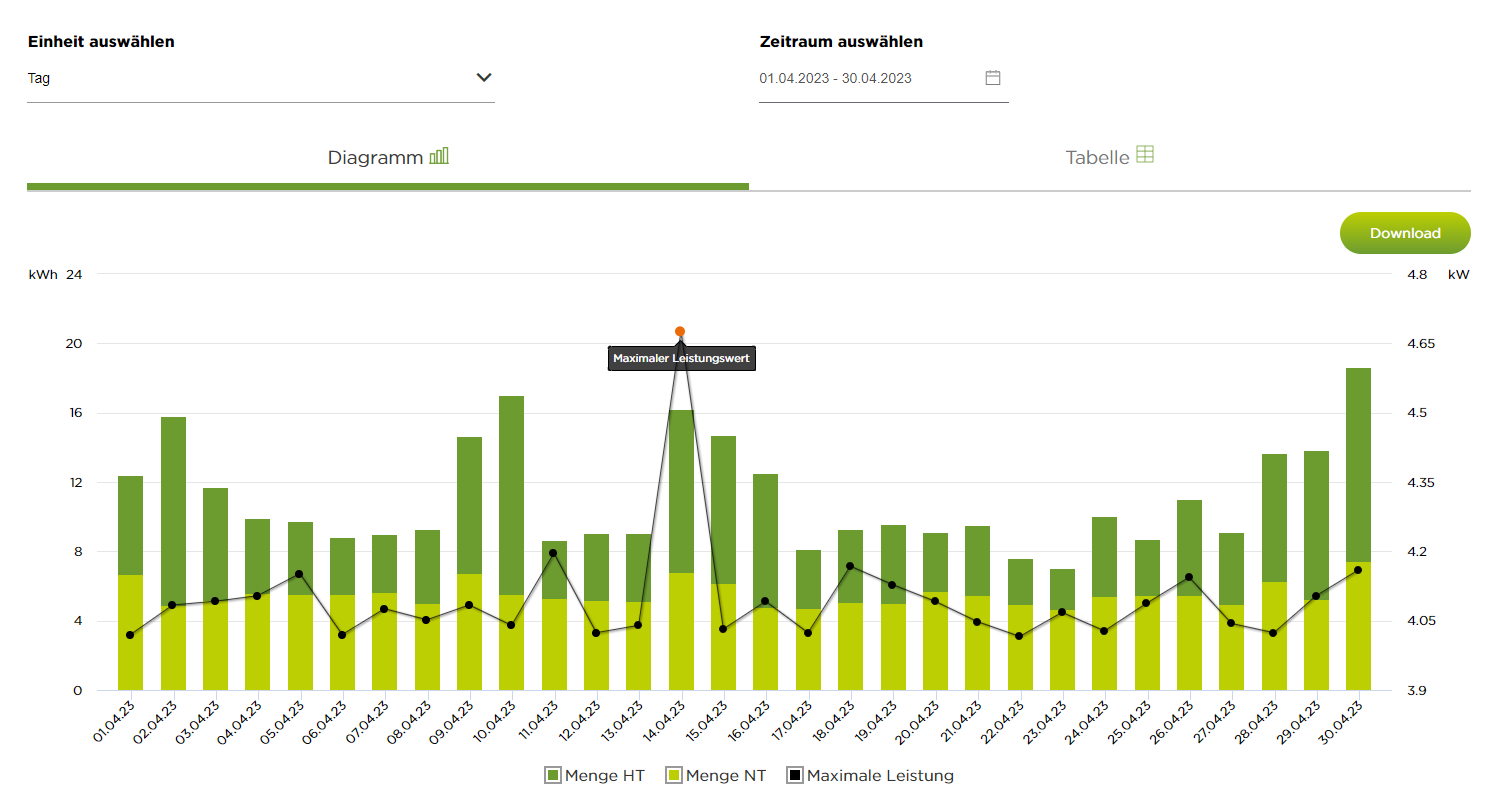Image resolution: width=1506 pixels, height=799 pixels.
Task: Open the calendar icon for date range
Action: tap(993, 78)
